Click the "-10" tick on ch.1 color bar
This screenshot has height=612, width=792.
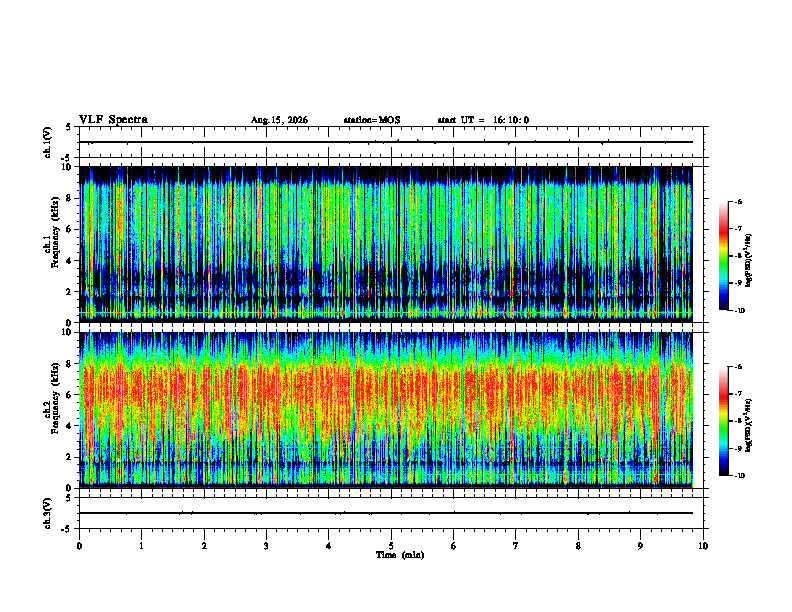pos(739,311)
